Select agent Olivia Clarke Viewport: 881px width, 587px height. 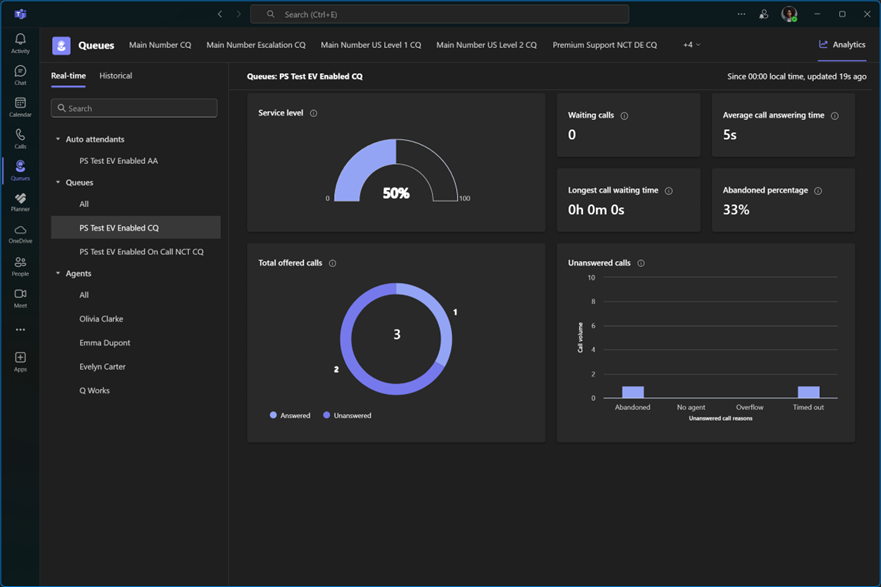click(101, 319)
